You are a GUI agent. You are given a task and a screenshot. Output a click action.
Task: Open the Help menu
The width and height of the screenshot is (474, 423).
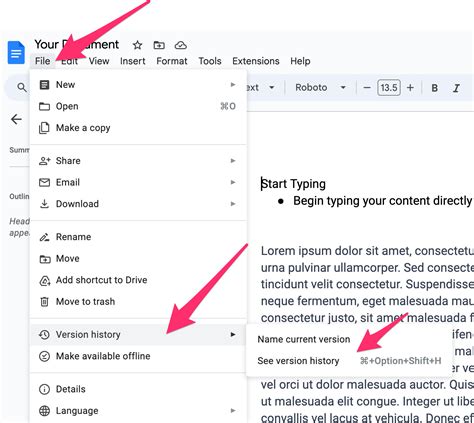[x=300, y=61]
